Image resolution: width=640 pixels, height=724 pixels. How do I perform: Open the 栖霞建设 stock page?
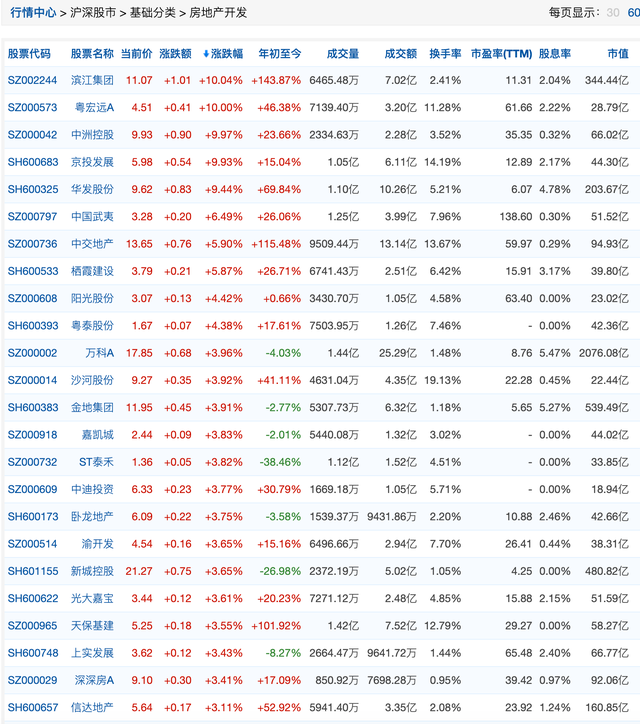(92, 271)
